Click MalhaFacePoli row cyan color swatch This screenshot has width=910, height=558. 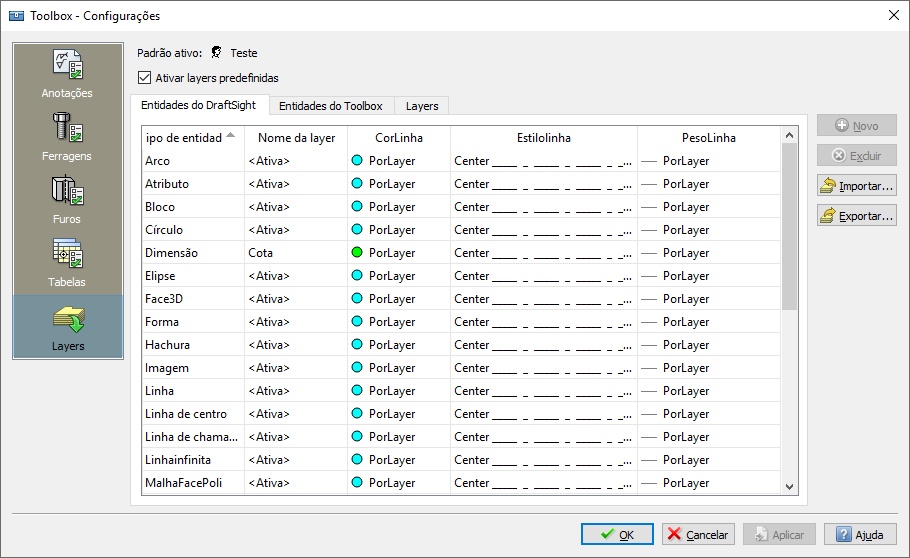point(358,482)
